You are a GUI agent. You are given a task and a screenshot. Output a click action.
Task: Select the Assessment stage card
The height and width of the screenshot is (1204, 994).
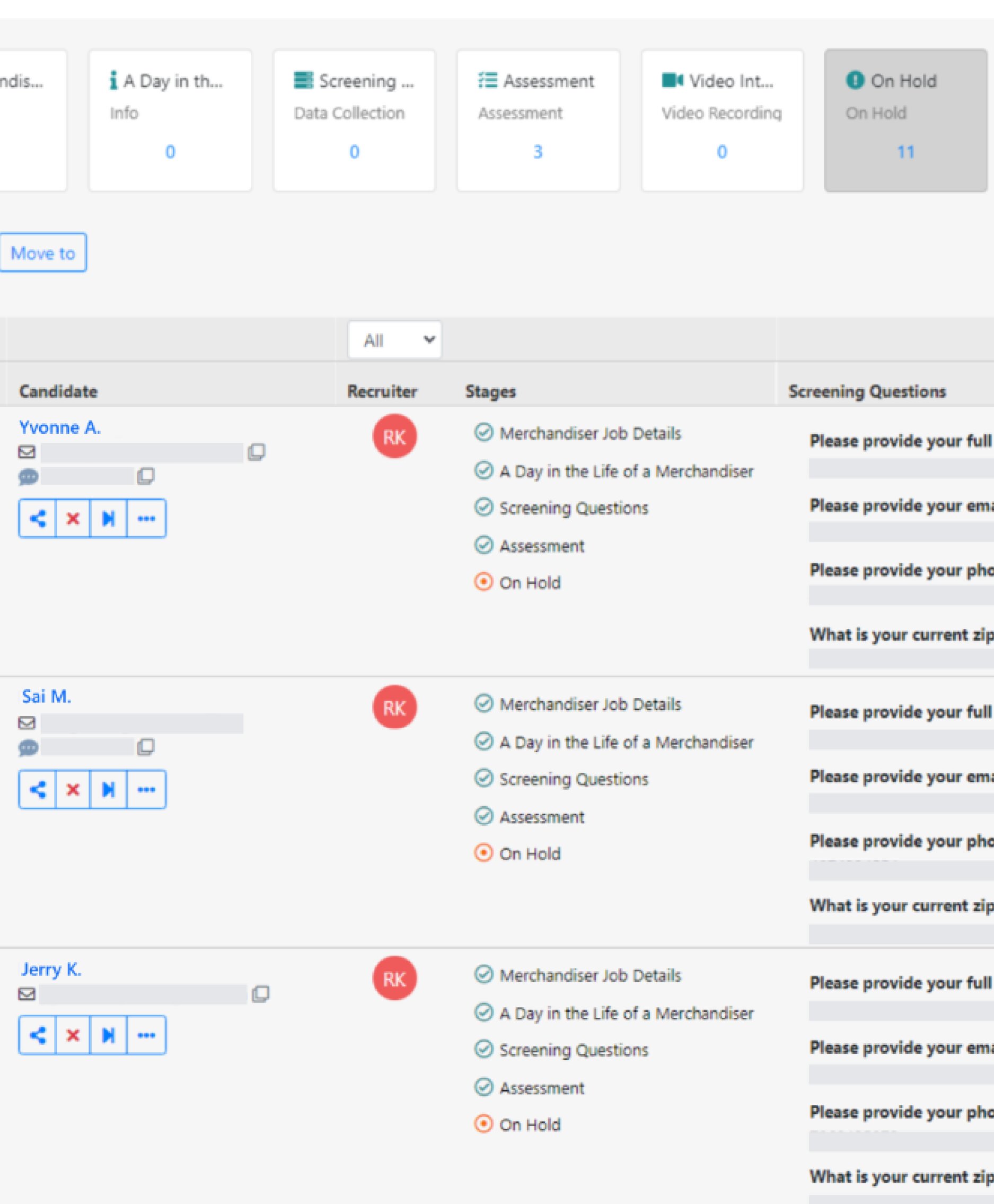click(538, 120)
